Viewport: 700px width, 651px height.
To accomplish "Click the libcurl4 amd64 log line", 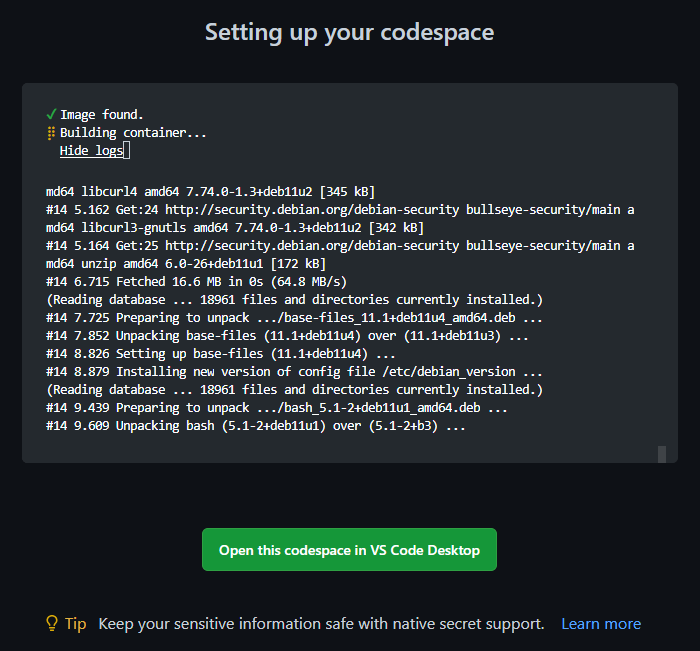I will [x=210, y=191].
